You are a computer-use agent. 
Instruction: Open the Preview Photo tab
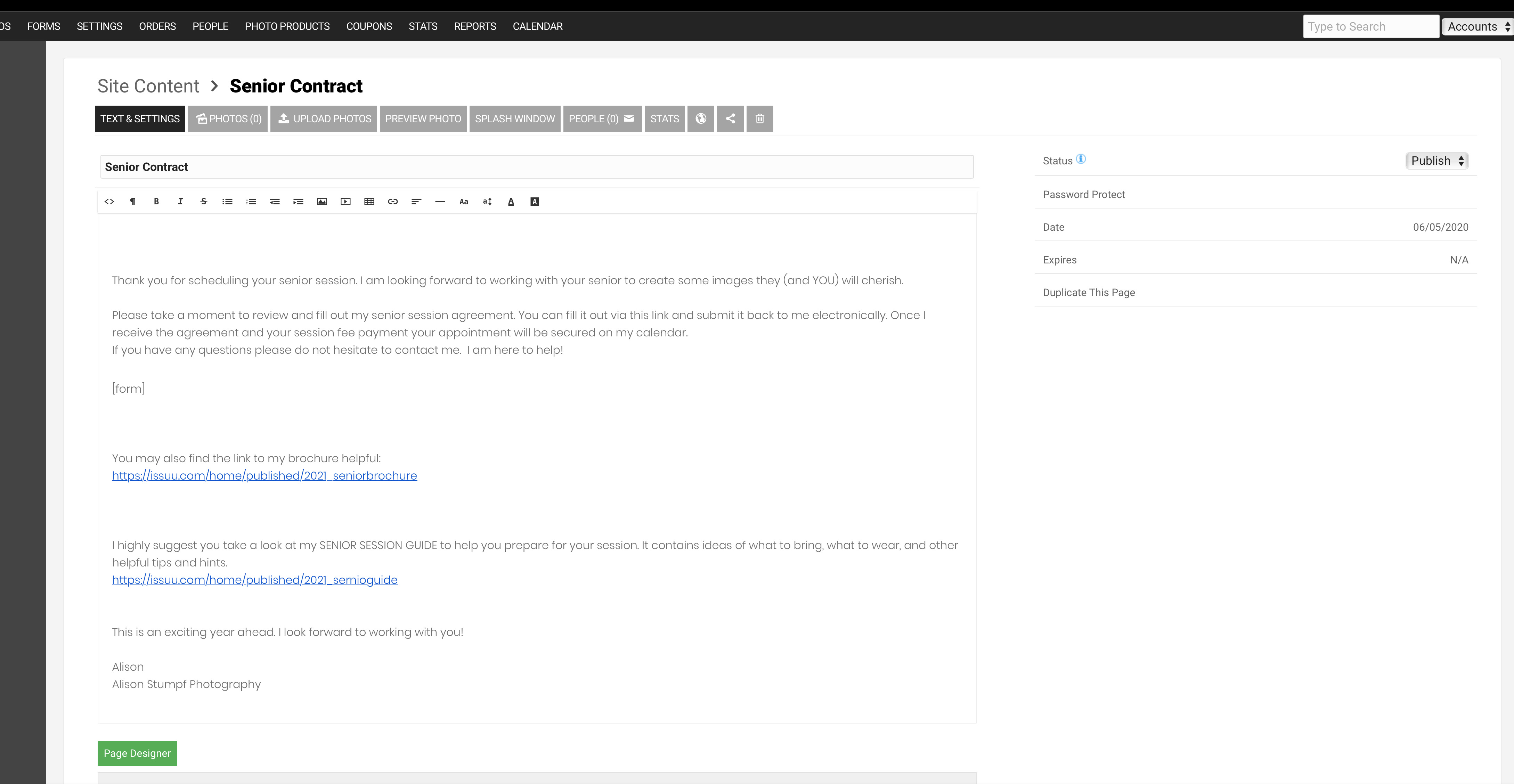(423, 119)
